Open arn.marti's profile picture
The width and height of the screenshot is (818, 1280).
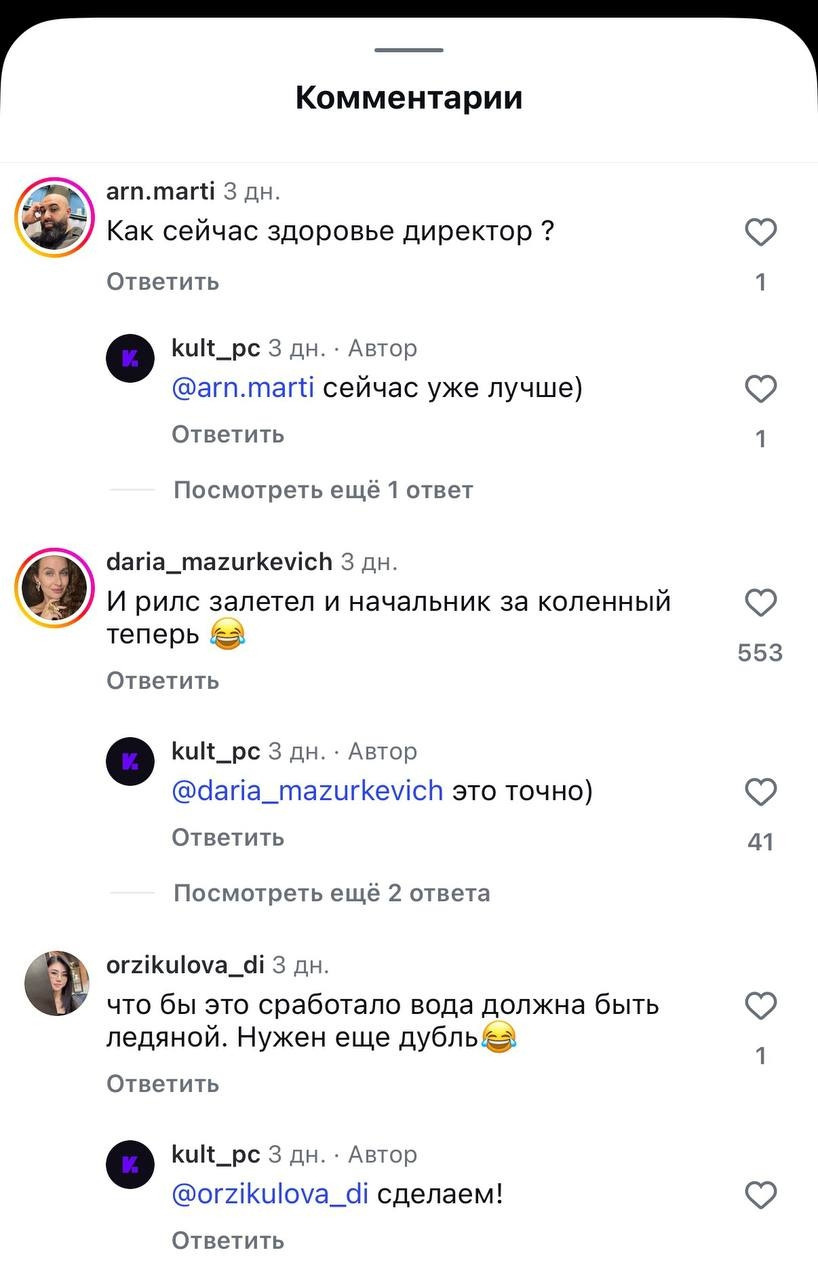(x=55, y=216)
